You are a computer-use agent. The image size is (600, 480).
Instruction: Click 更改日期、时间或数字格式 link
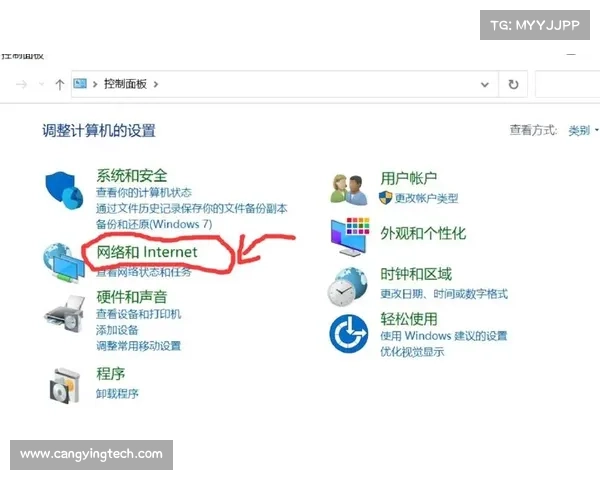click(x=444, y=294)
